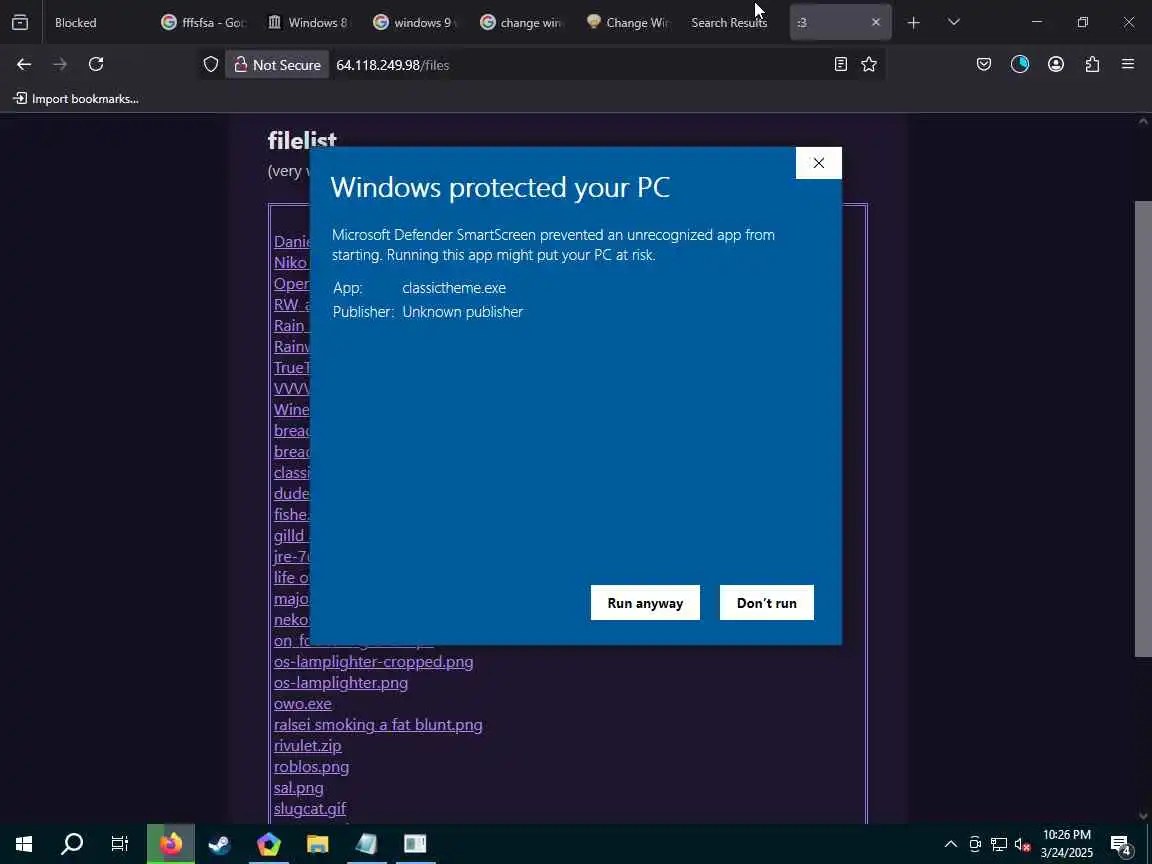Open sal.png link

pos(298,788)
